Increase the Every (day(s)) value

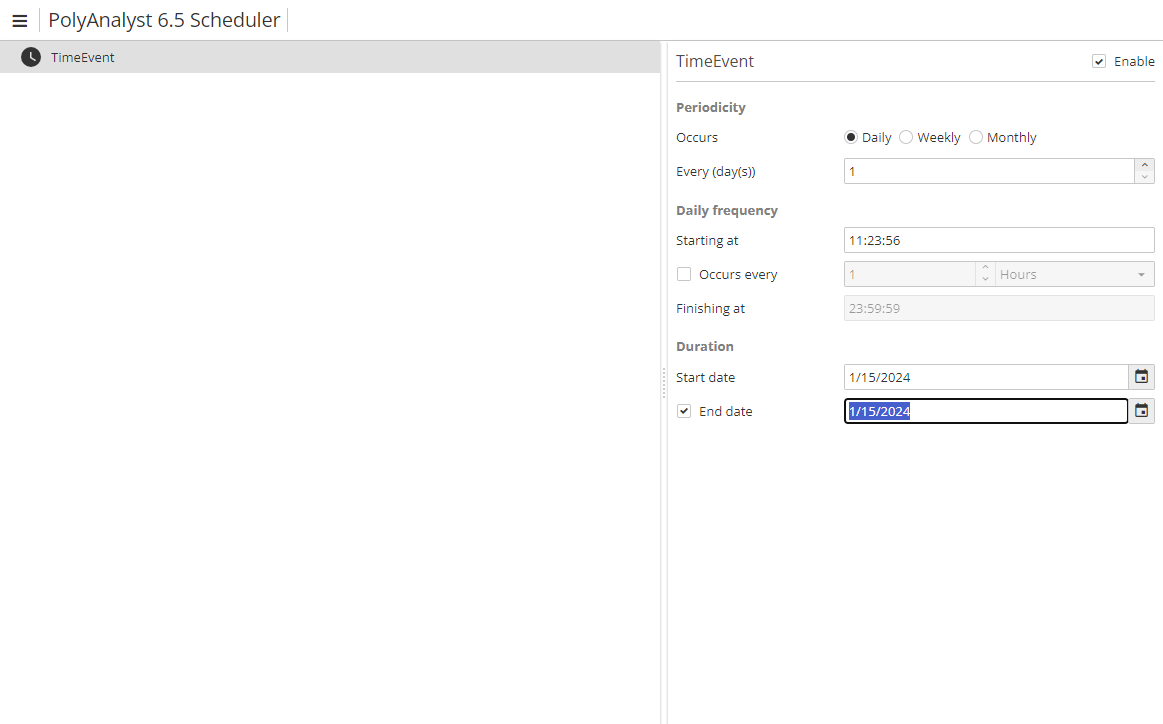coord(1144,165)
